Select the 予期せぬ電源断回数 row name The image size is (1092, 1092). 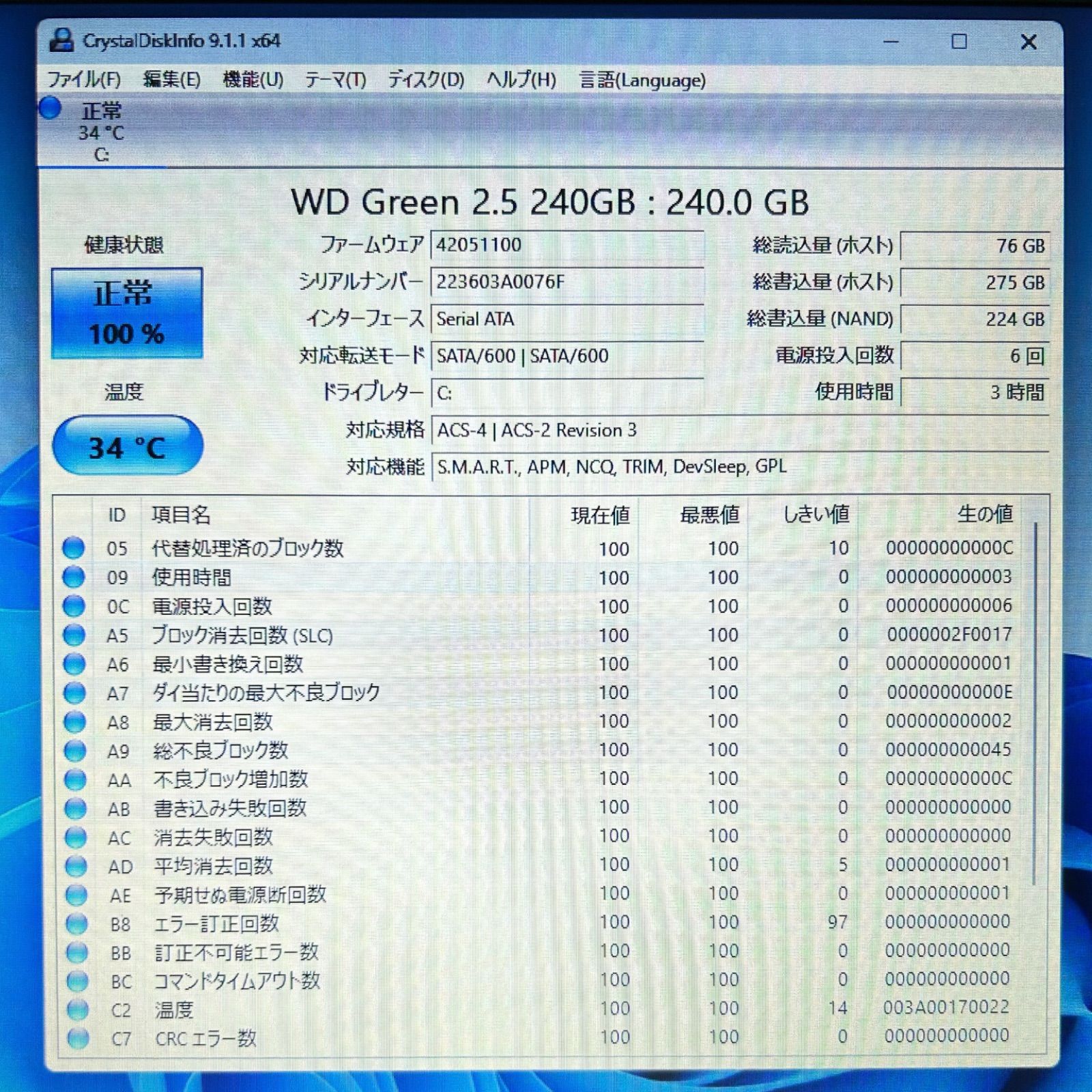click(x=240, y=895)
